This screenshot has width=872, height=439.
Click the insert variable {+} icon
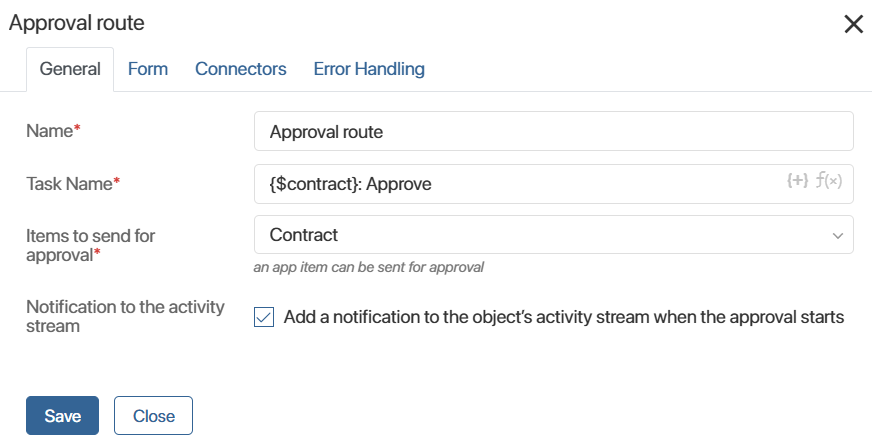[x=797, y=181]
